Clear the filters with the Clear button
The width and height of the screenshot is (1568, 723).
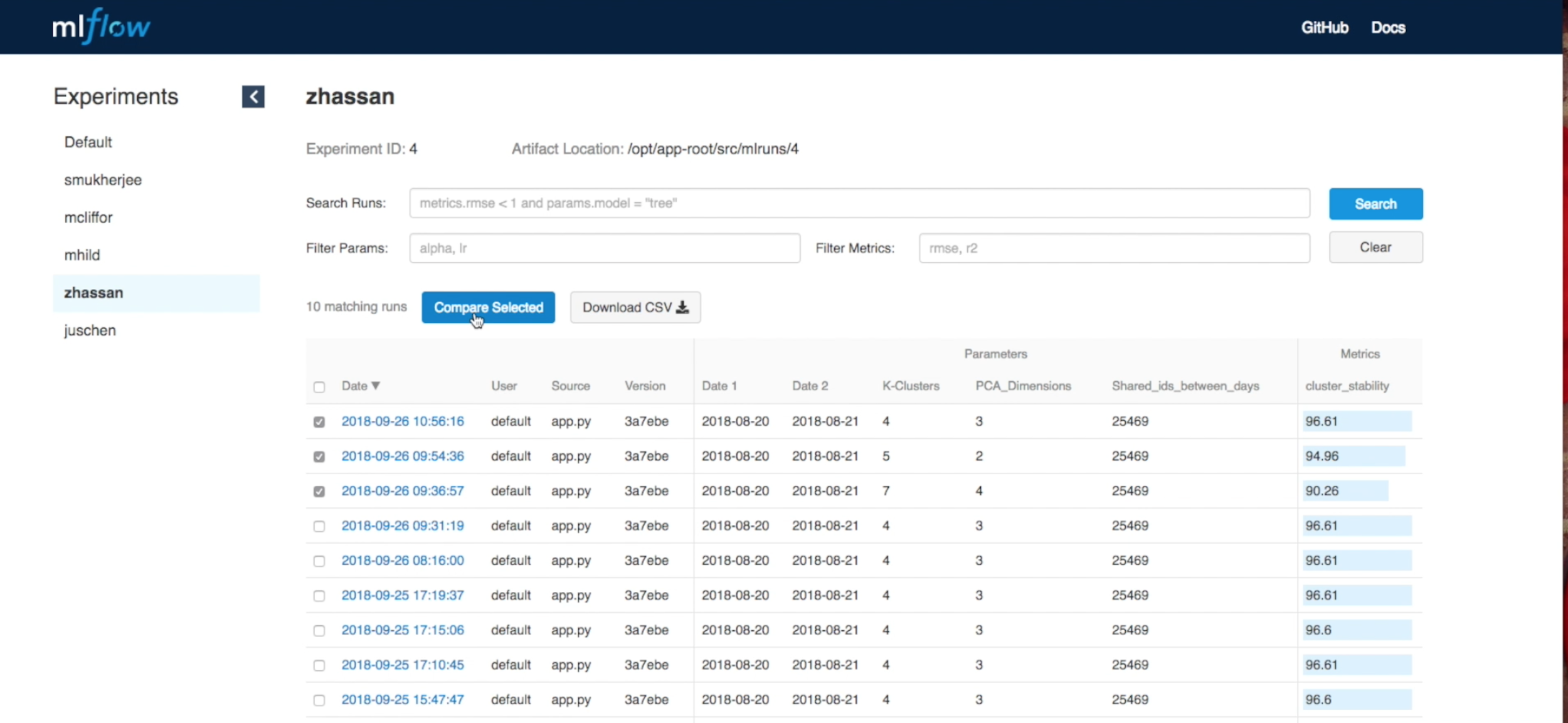coord(1375,247)
